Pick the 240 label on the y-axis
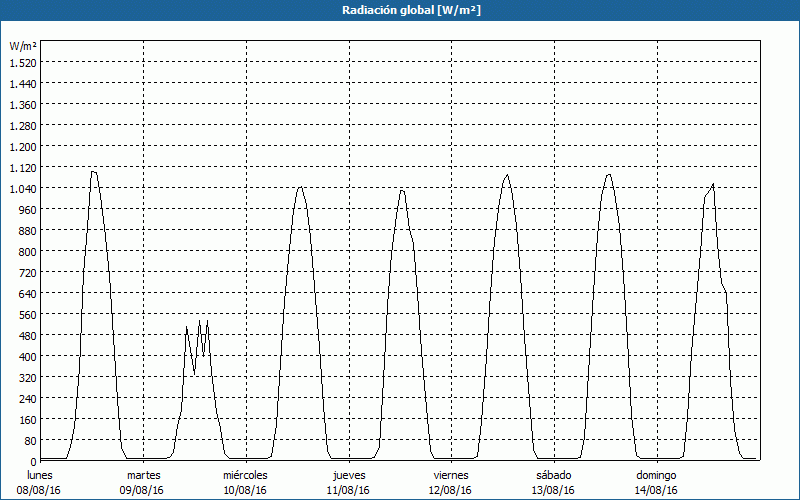 pos(26,399)
